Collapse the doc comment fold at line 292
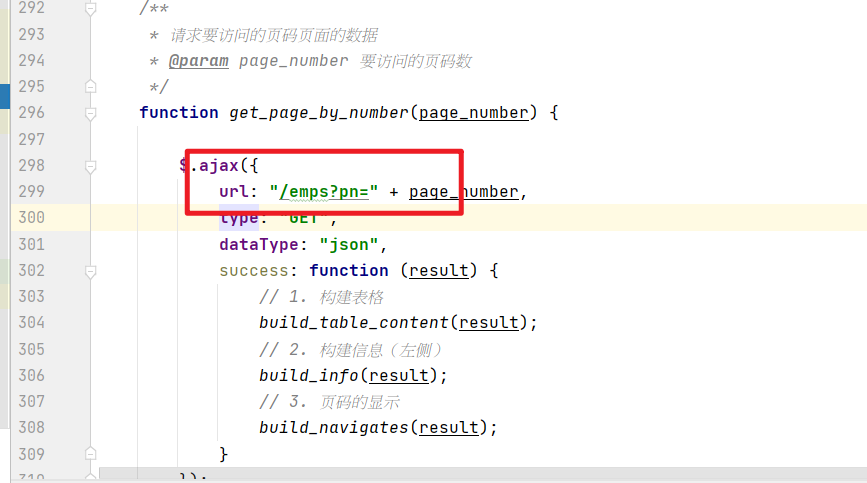This screenshot has width=867, height=483. click(91, 9)
